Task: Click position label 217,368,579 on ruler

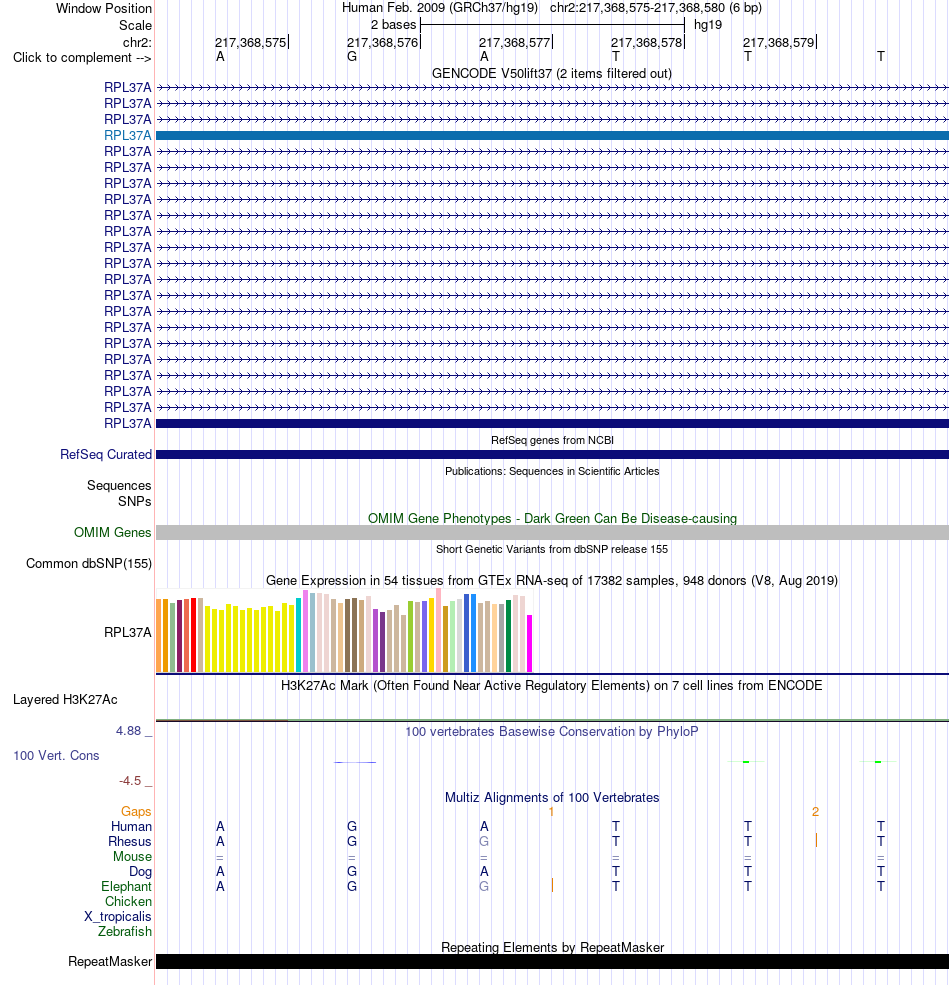Action: coord(778,42)
